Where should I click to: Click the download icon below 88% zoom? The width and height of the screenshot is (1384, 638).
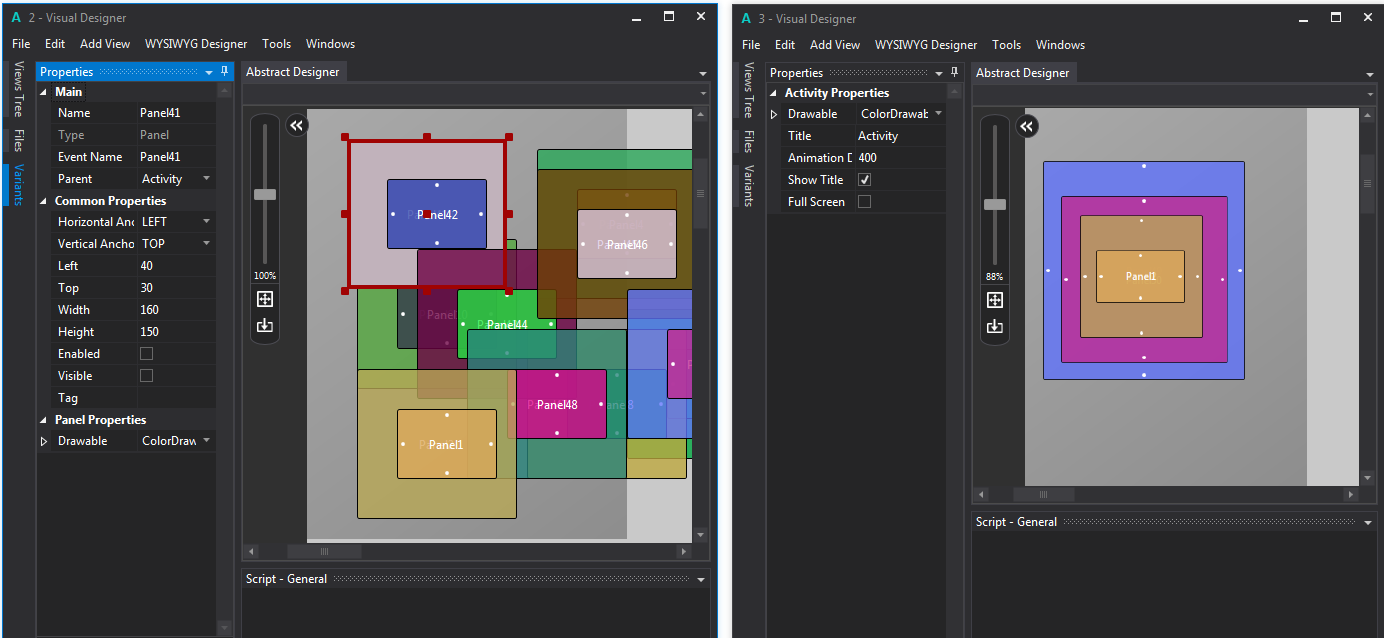tap(995, 326)
